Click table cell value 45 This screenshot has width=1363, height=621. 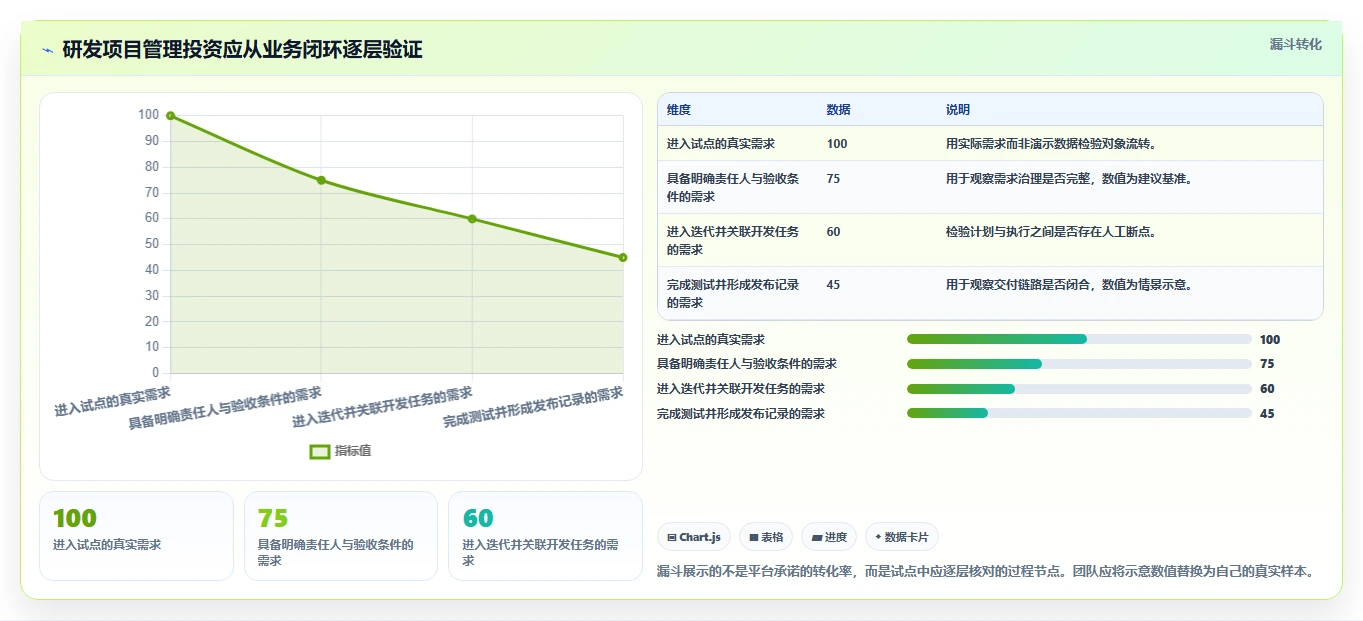pyautogui.click(x=834, y=285)
